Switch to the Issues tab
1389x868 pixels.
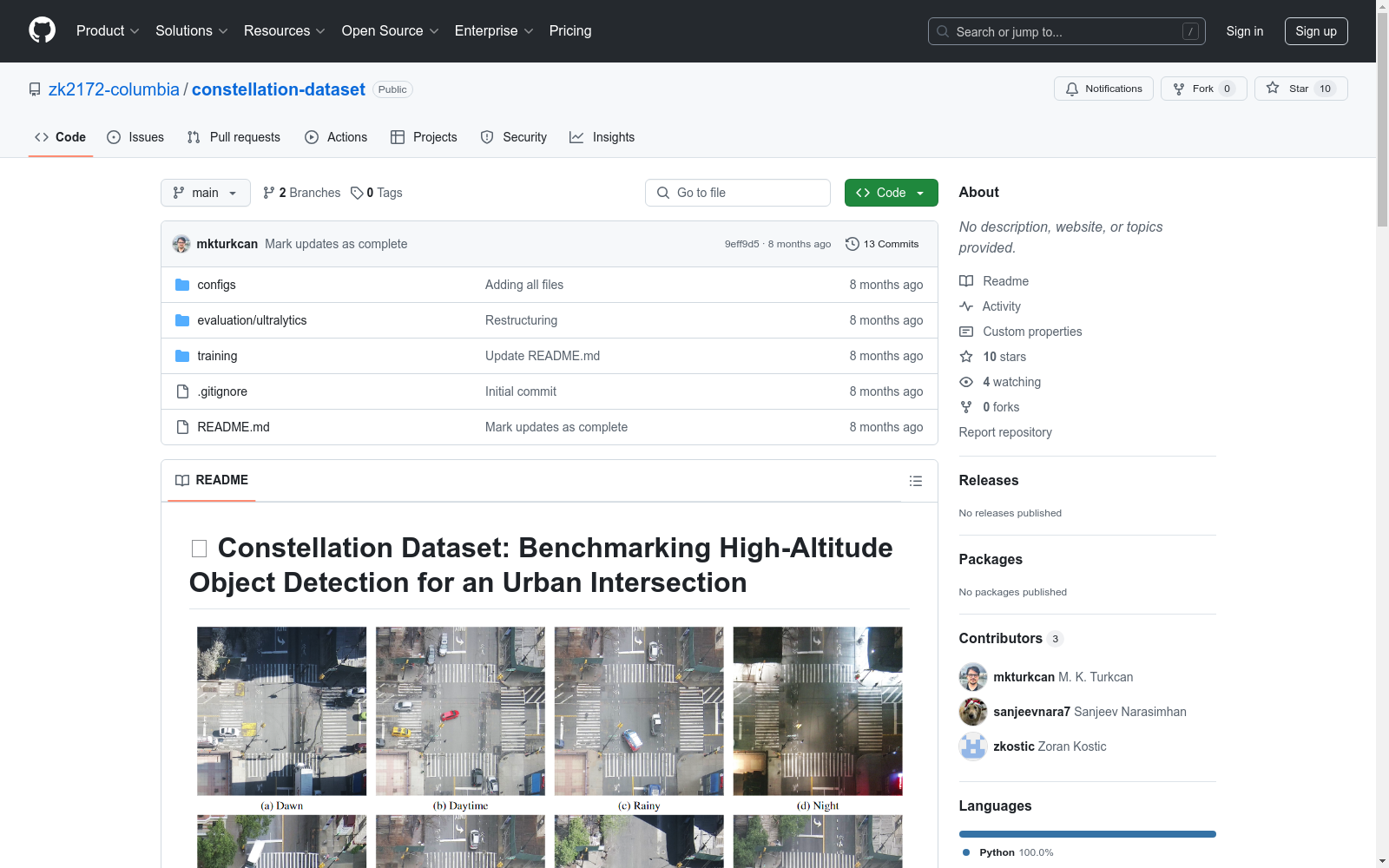135,137
